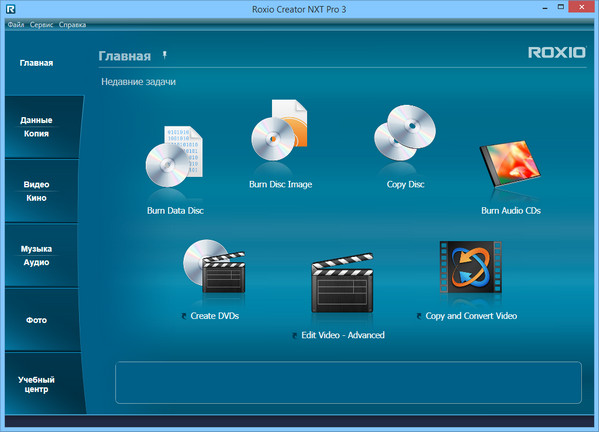Launch the Burn Disc Image icon

pyautogui.click(x=279, y=130)
